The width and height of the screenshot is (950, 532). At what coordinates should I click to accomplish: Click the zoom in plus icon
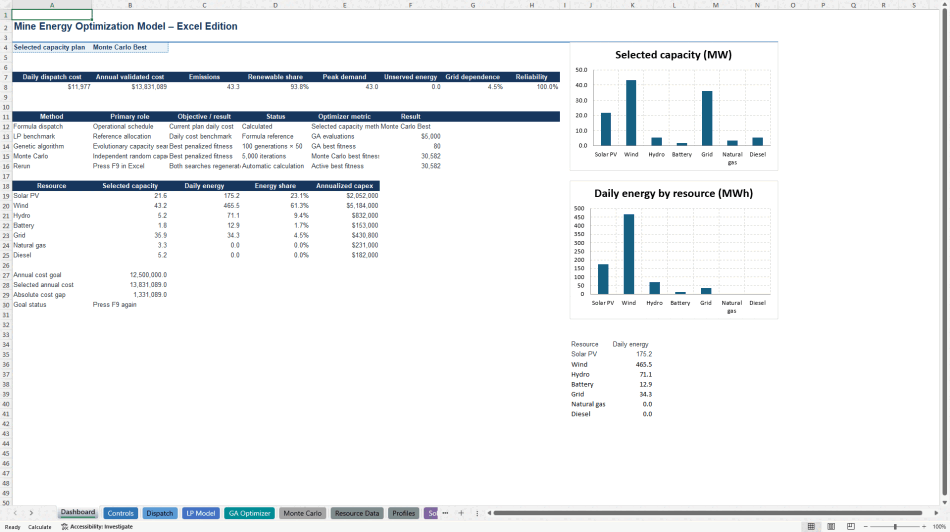pyautogui.click(x=924, y=527)
